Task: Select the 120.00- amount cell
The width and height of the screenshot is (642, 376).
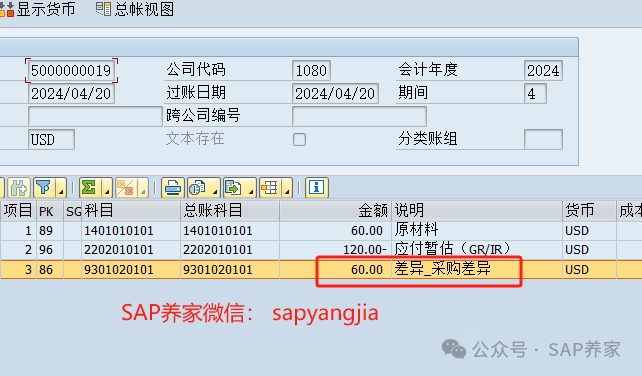Action: [x=335, y=250]
